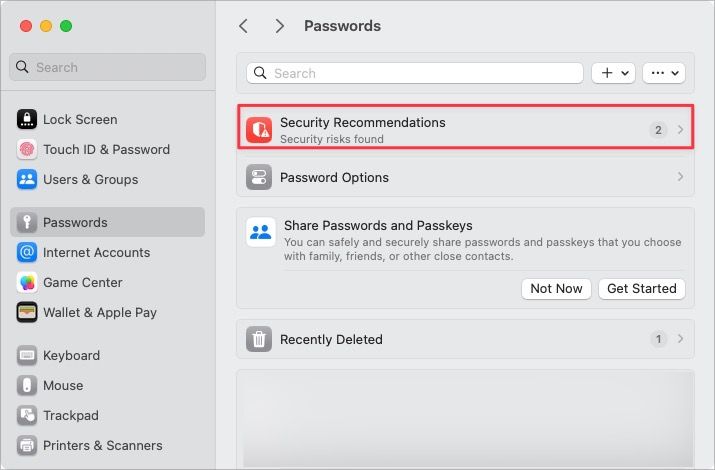Select Game Center icon in sidebar
Image resolution: width=715 pixels, height=470 pixels.
click(x=27, y=282)
